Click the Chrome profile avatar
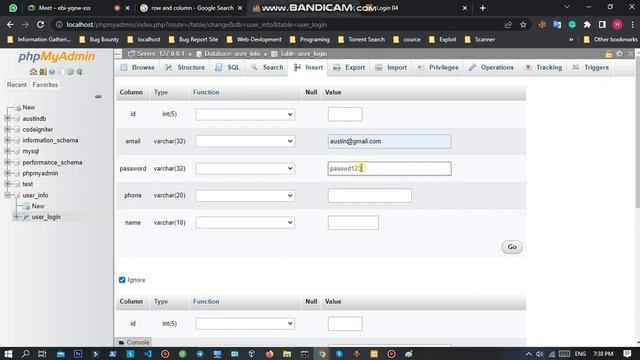The width and height of the screenshot is (640, 360). 617,25
